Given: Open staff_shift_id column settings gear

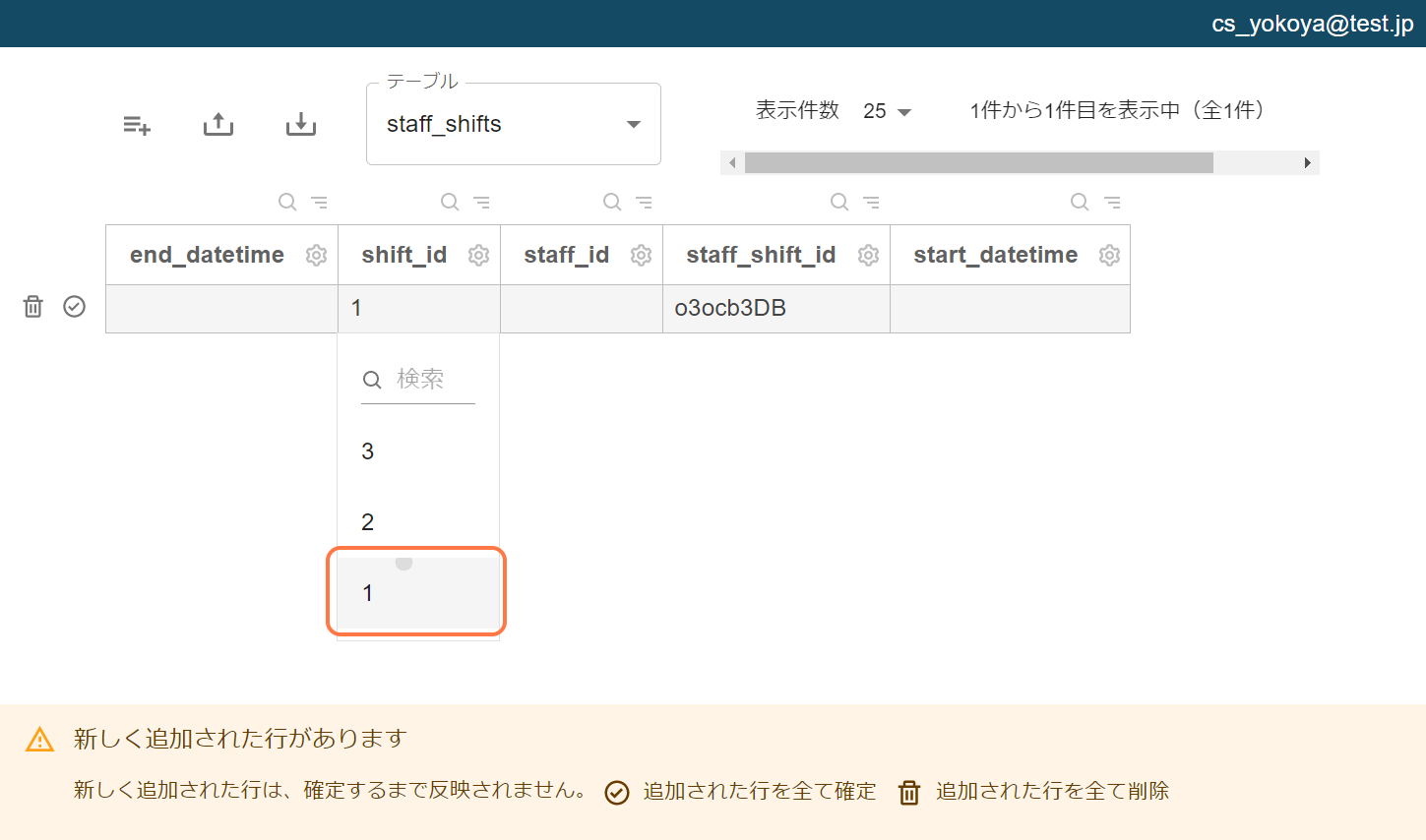Looking at the screenshot, I should [868, 256].
